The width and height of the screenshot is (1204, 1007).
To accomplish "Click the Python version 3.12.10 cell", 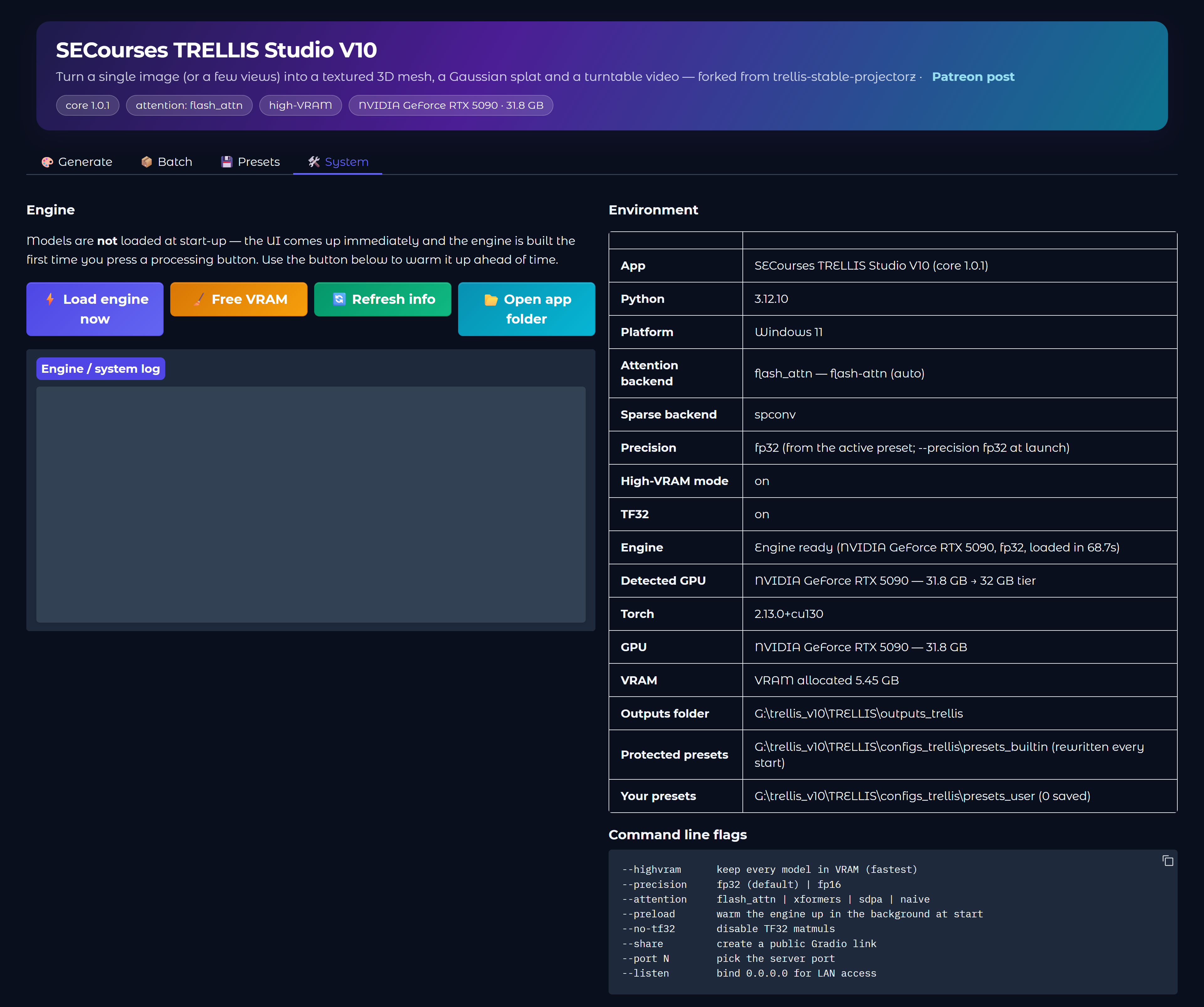I will point(960,299).
